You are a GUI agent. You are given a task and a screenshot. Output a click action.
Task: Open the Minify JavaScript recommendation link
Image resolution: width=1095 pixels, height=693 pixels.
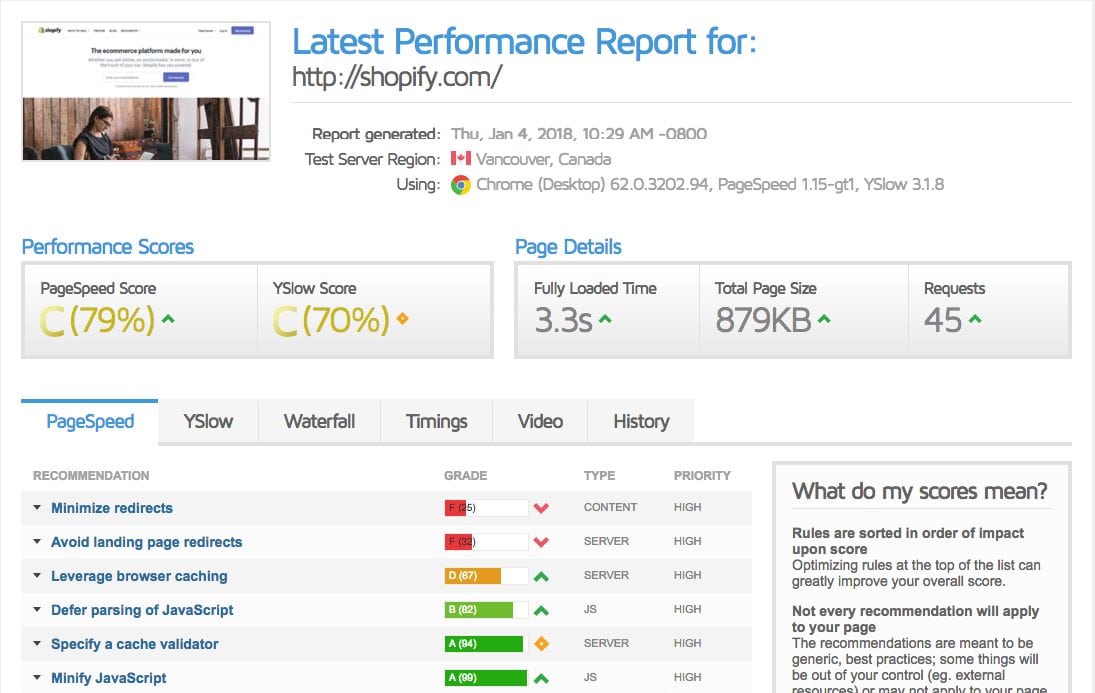[108, 678]
